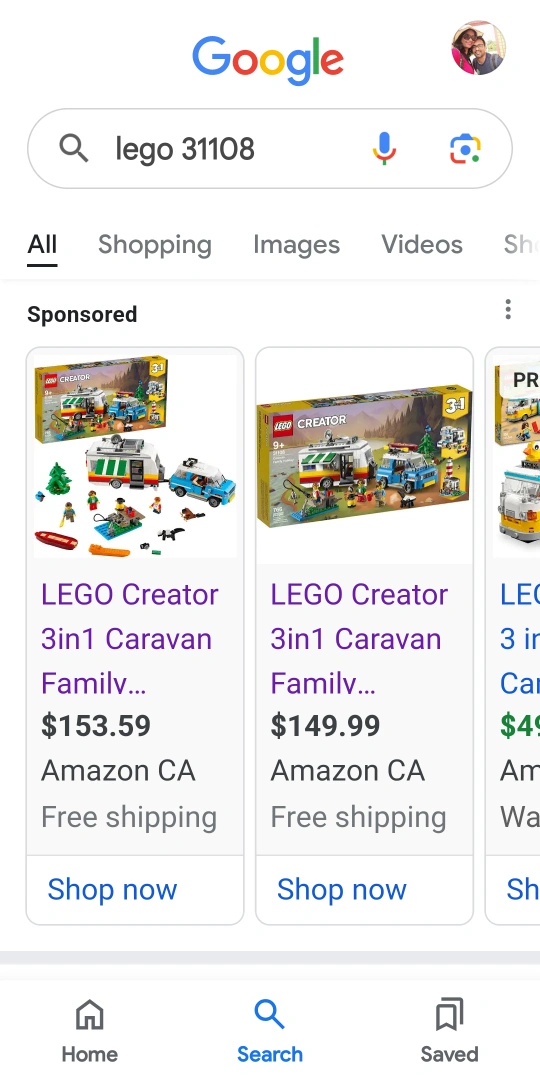Open Google Lens camera search icon
Image resolution: width=540 pixels, height=1075 pixels.
pos(465,148)
